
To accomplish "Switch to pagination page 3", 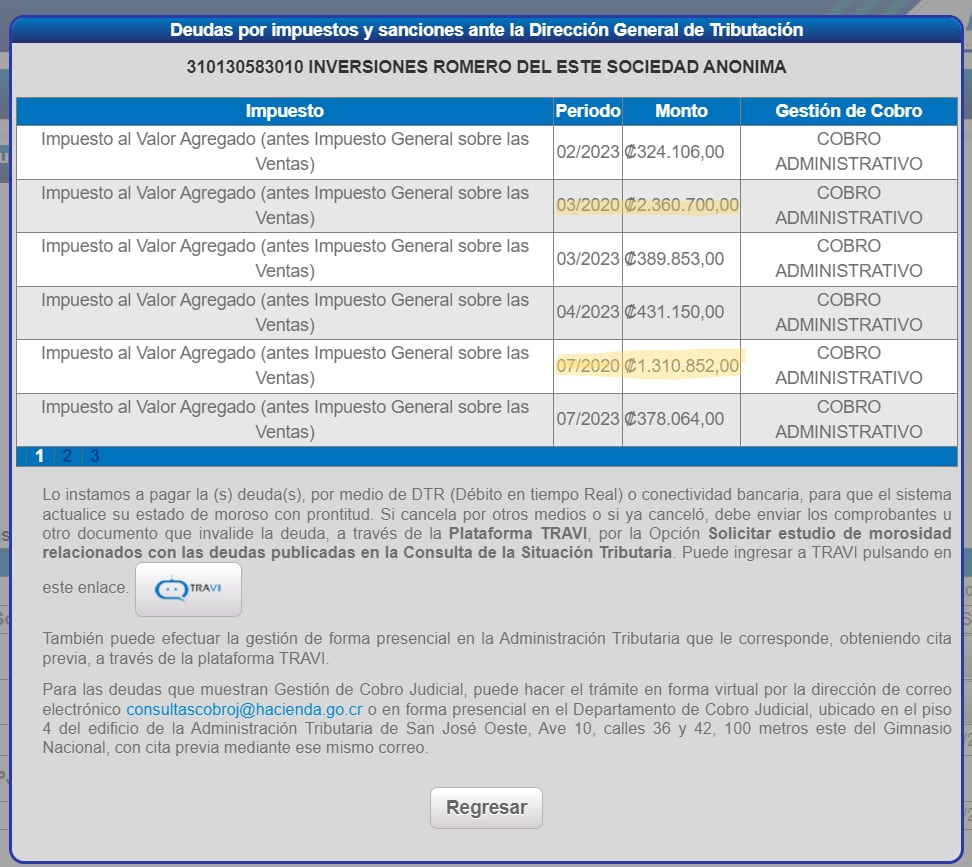I will [93, 455].
